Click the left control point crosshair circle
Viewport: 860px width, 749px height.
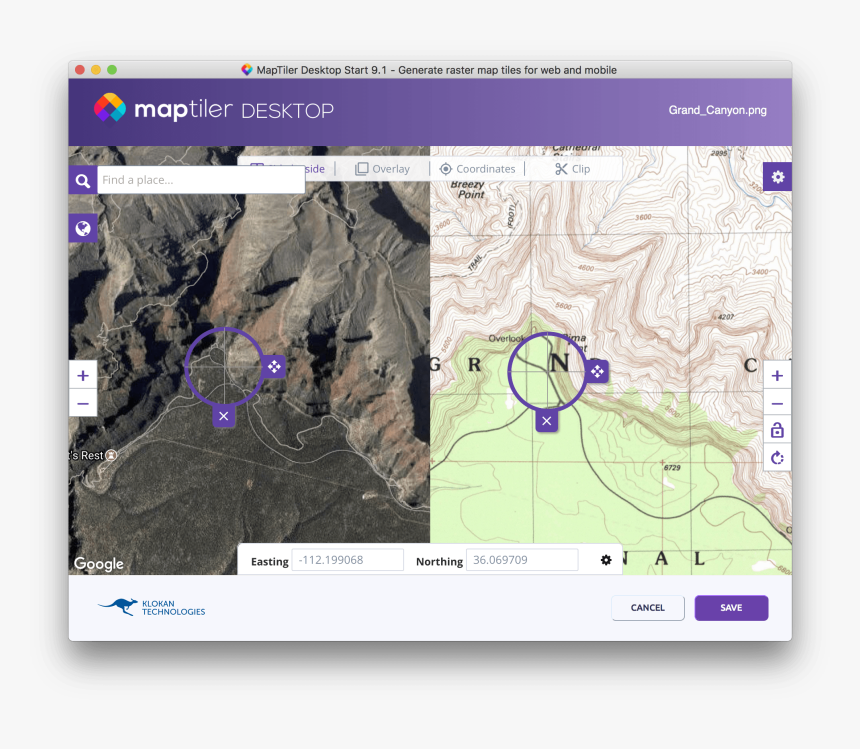224,366
